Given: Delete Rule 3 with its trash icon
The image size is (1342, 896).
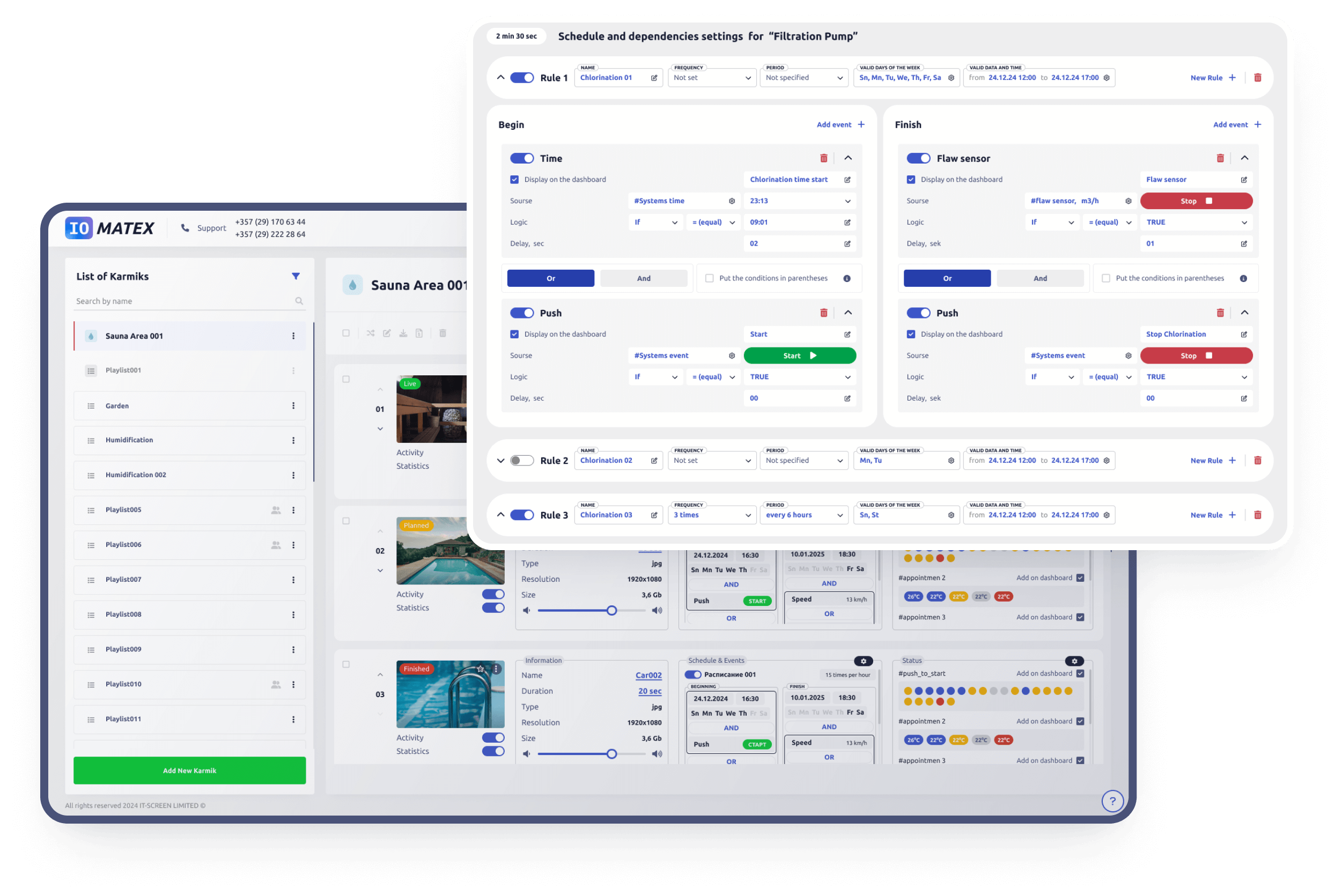Looking at the screenshot, I should point(1257,515).
